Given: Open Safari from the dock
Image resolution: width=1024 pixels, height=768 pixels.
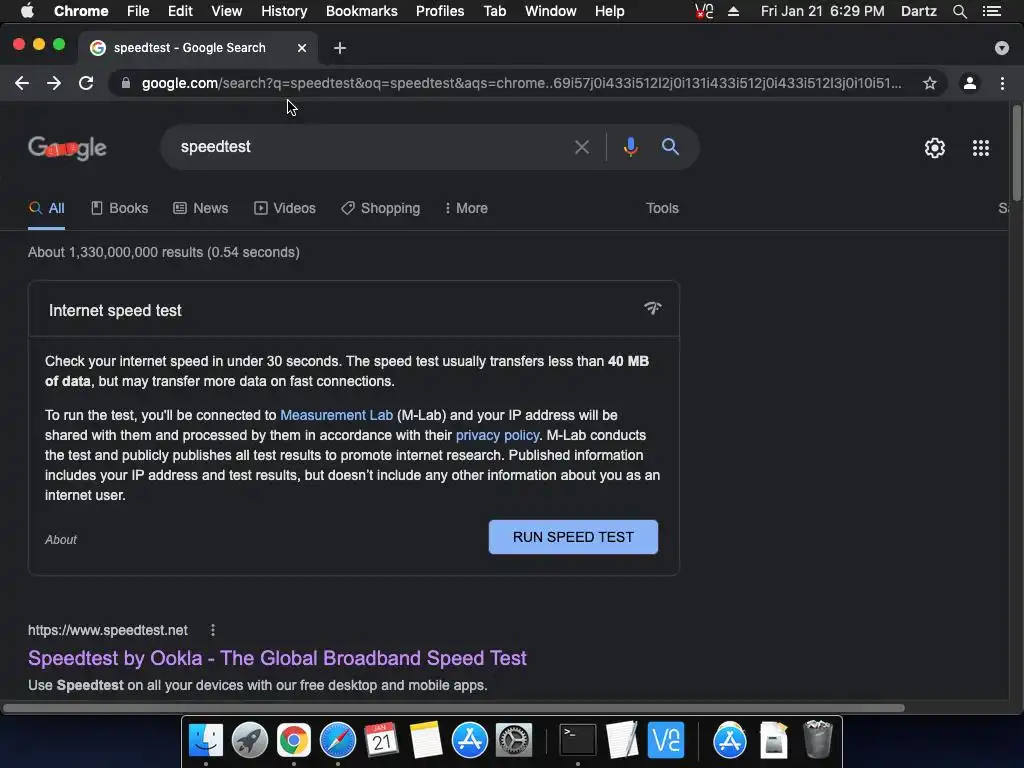Looking at the screenshot, I should click(338, 741).
